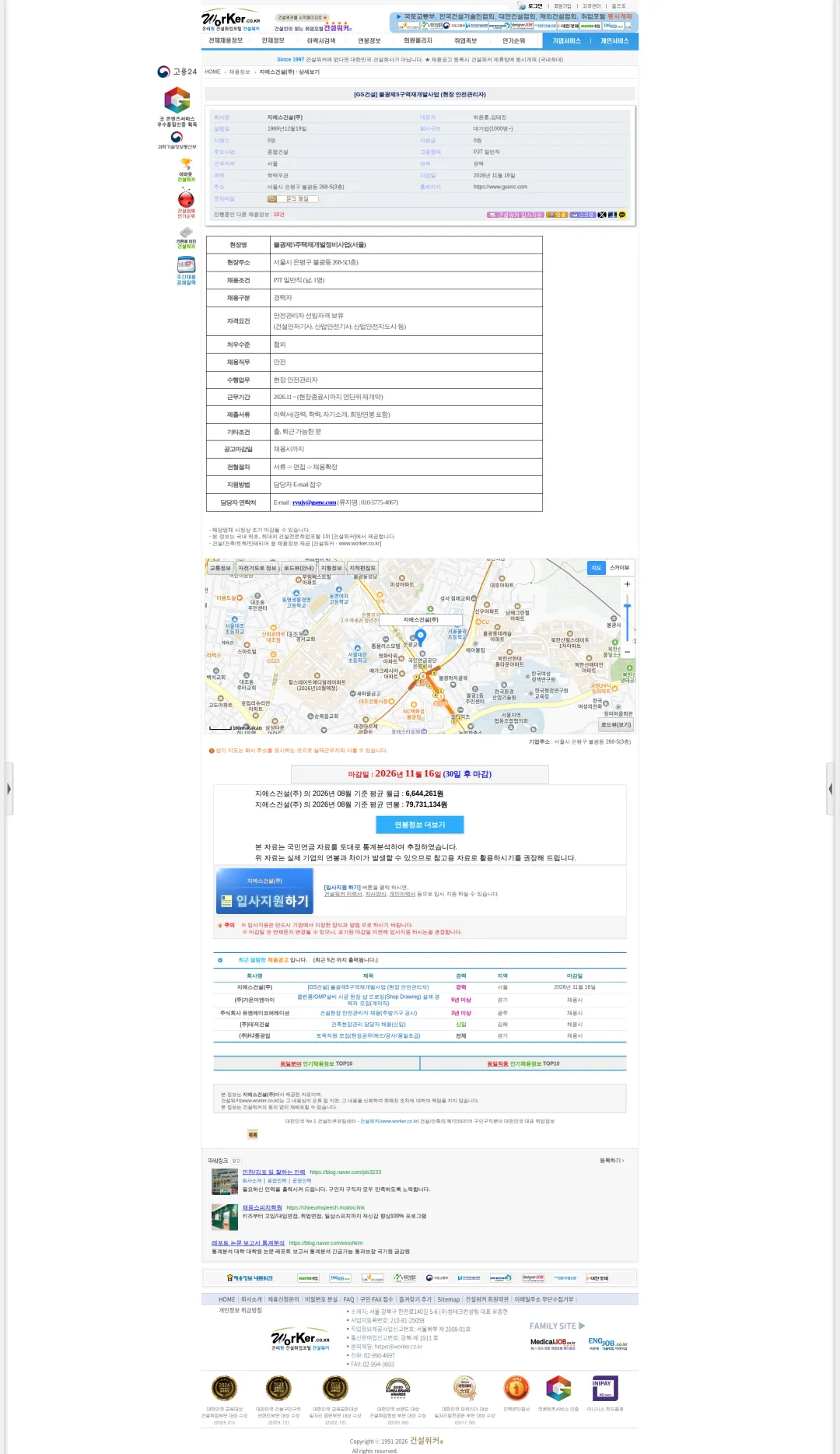Open the 연봉정보 menu
The width and height of the screenshot is (840, 1454).
pyautogui.click(x=369, y=41)
